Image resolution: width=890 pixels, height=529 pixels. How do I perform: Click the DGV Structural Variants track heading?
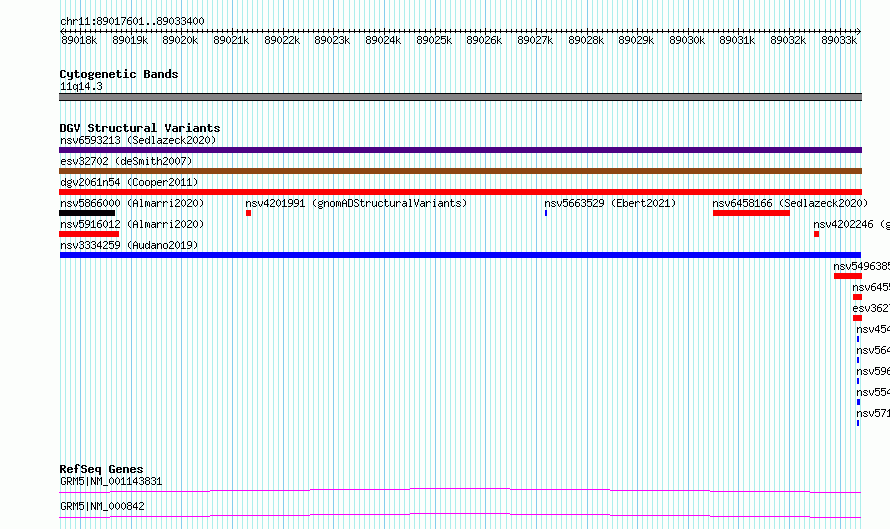click(140, 128)
